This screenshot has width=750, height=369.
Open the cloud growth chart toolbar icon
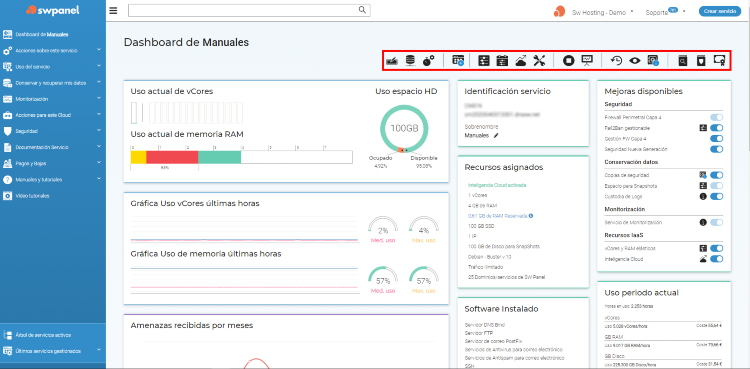[521, 60]
